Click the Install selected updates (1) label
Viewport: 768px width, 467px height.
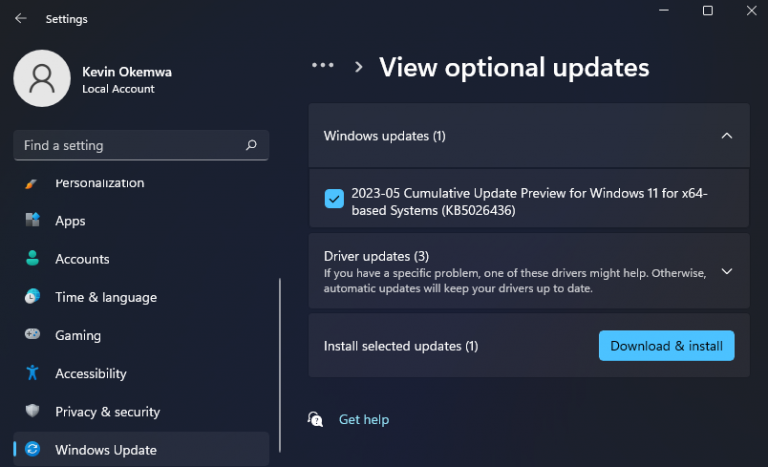coord(401,346)
